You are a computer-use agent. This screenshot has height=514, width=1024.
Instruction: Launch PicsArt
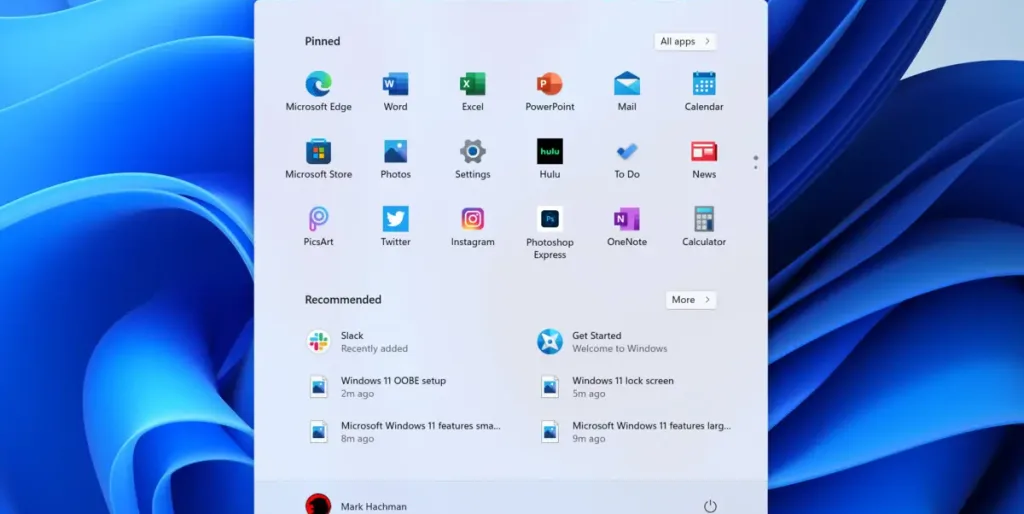tap(319, 226)
